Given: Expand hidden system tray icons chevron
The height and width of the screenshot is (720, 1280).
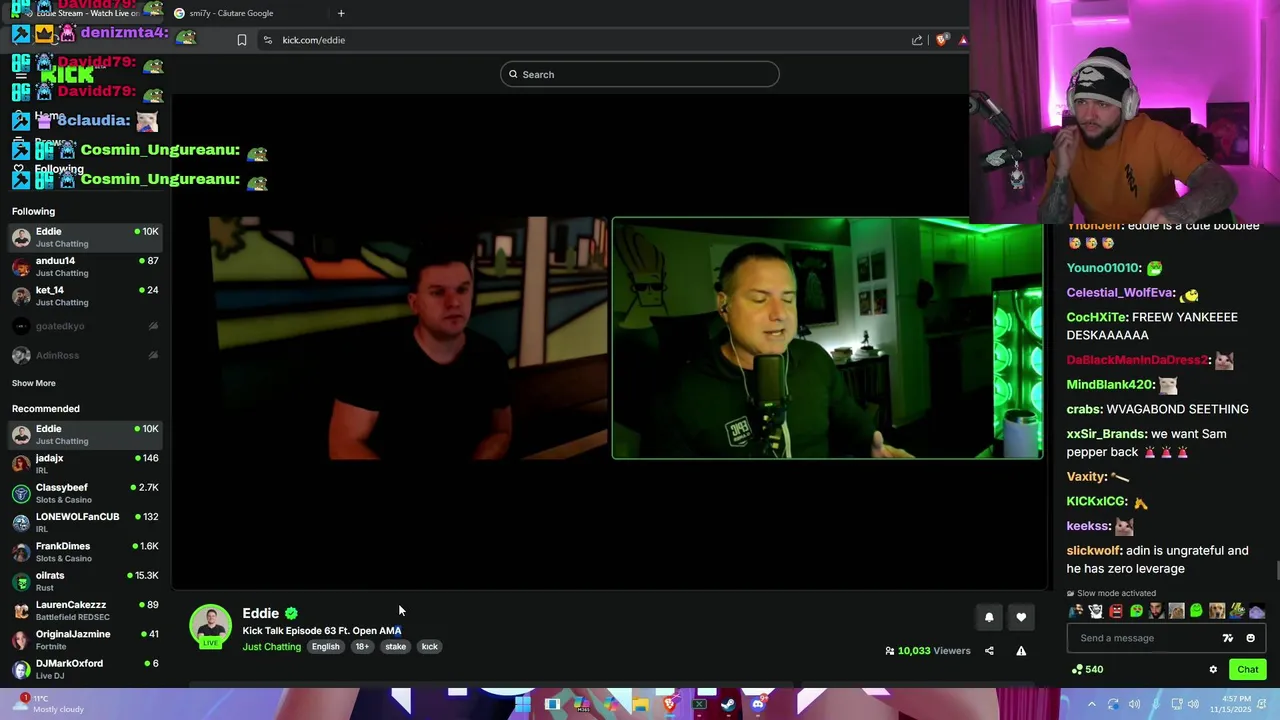Looking at the screenshot, I should tap(1092, 704).
